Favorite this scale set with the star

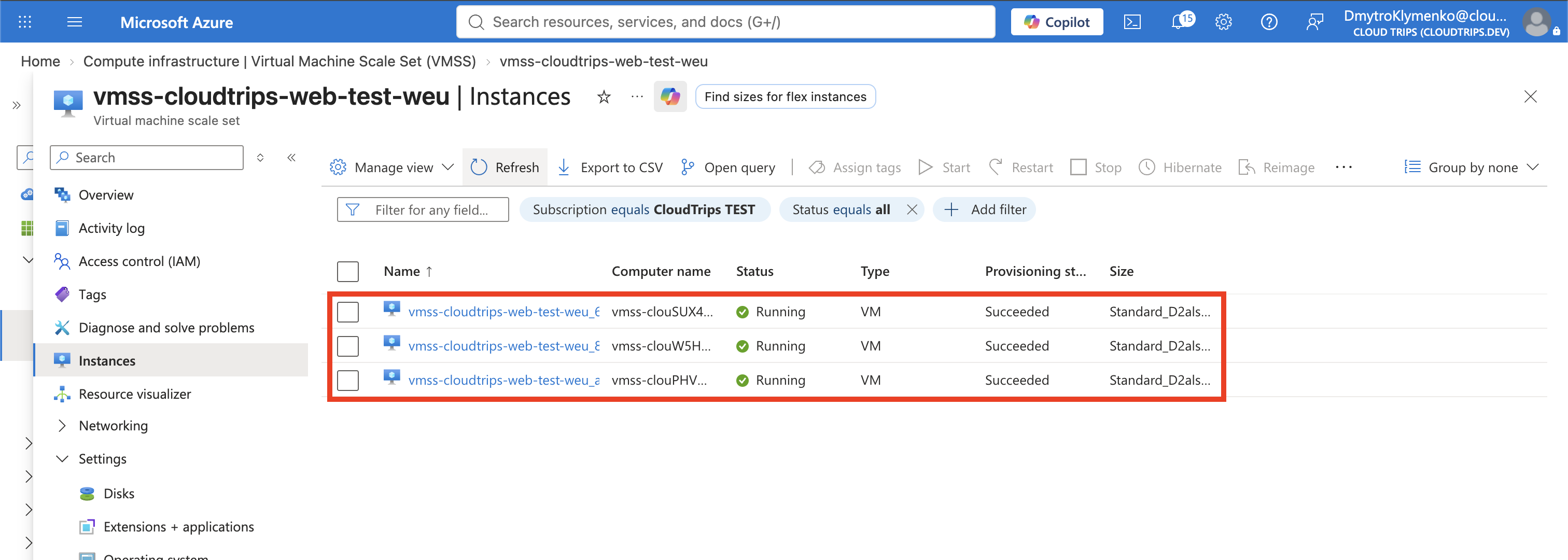coord(603,97)
